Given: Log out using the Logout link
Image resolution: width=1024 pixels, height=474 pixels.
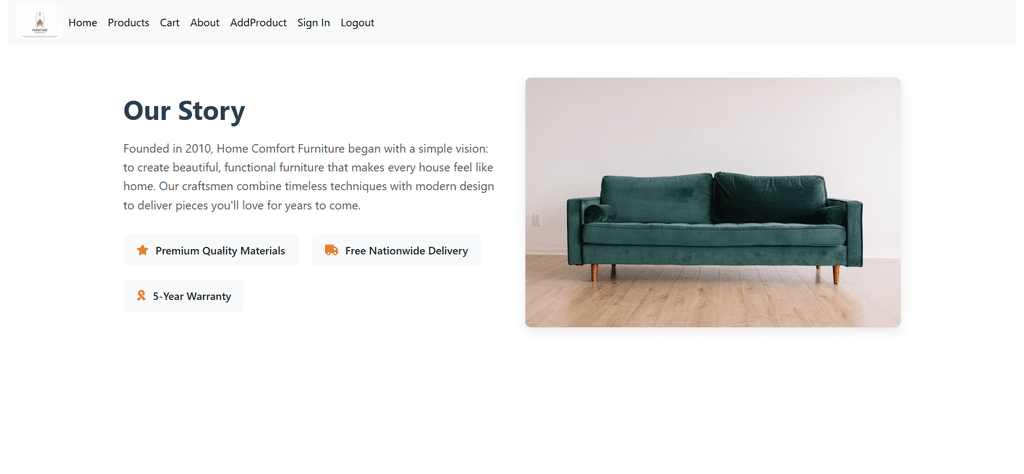Looking at the screenshot, I should coord(357,23).
